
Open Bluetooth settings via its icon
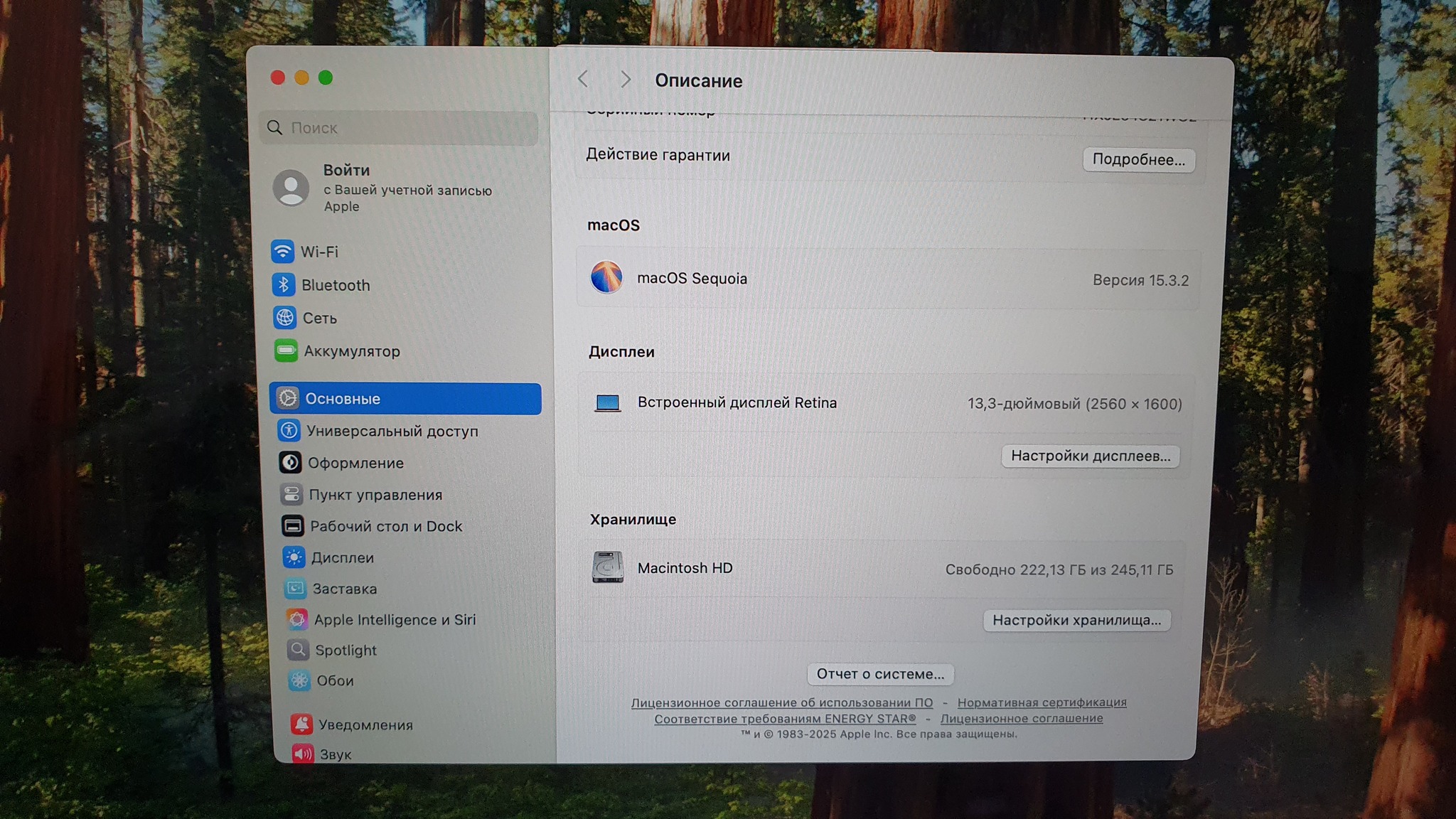[x=284, y=285]
